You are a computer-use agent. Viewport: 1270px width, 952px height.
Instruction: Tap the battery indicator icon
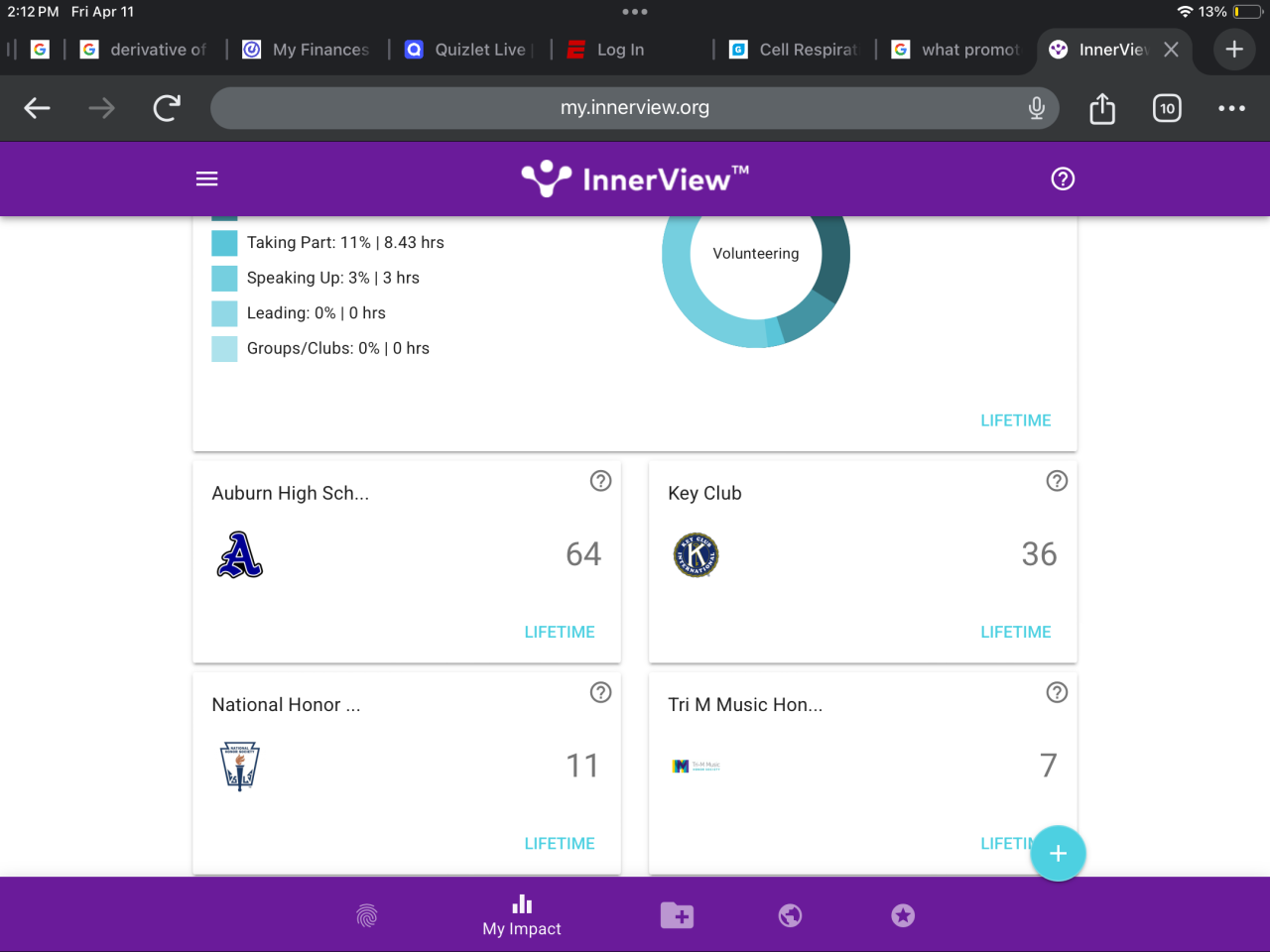1248,12
